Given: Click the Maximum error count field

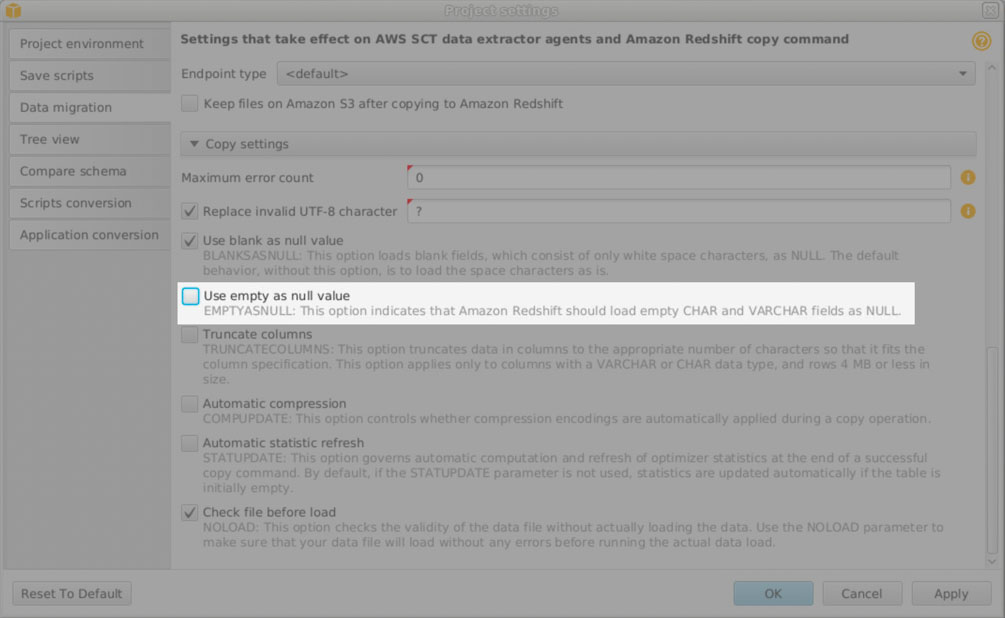Looking at the screenshot, I should pos(679,178).
